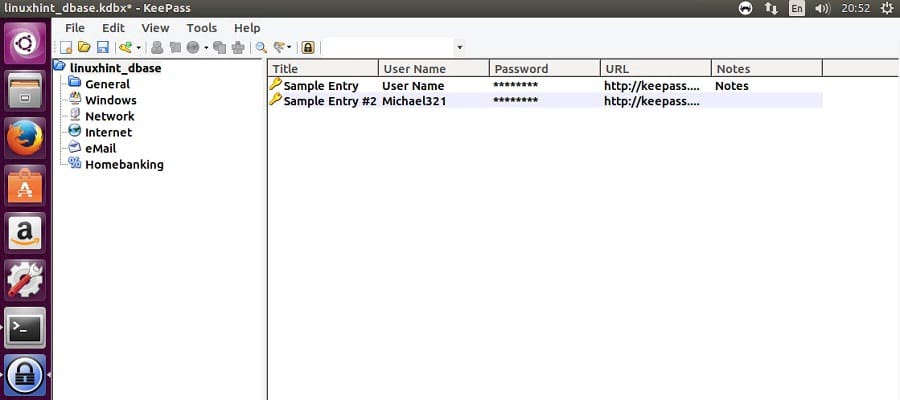The width and height of the screenshot is (900, 400).
Task: Open the Edit menu
Action: pyautogui.click(x=113, y=28)
